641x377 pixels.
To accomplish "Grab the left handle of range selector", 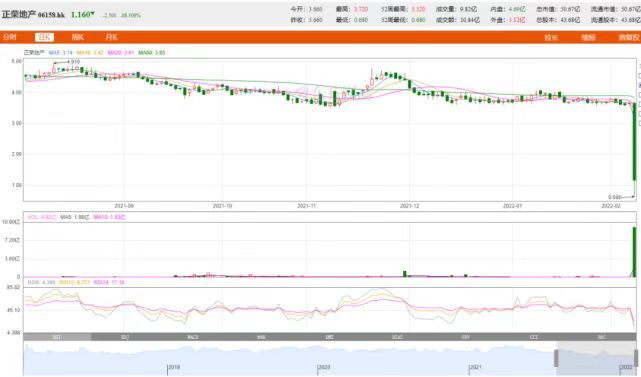I will tap(556, 358).
